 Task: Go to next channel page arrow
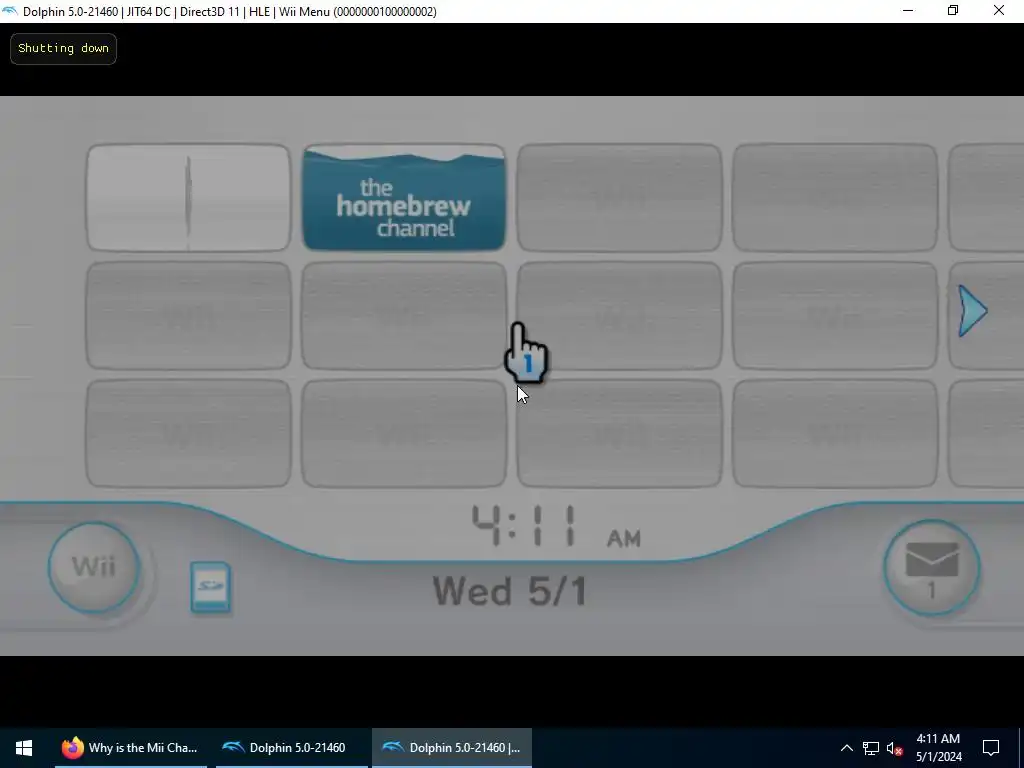(x=972, y=311)
